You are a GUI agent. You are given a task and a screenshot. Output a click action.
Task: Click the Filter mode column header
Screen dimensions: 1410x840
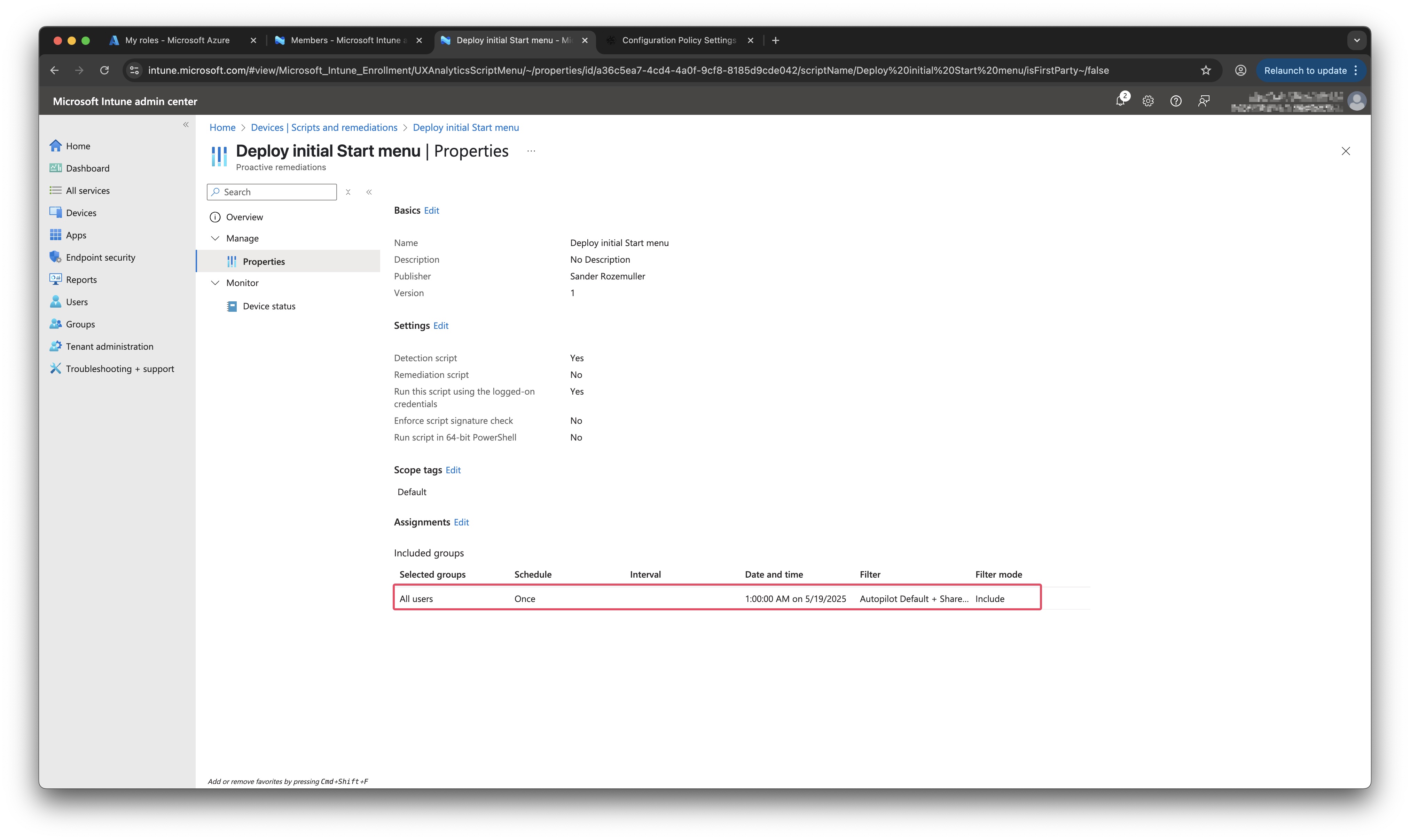click(x=998, y=574)
